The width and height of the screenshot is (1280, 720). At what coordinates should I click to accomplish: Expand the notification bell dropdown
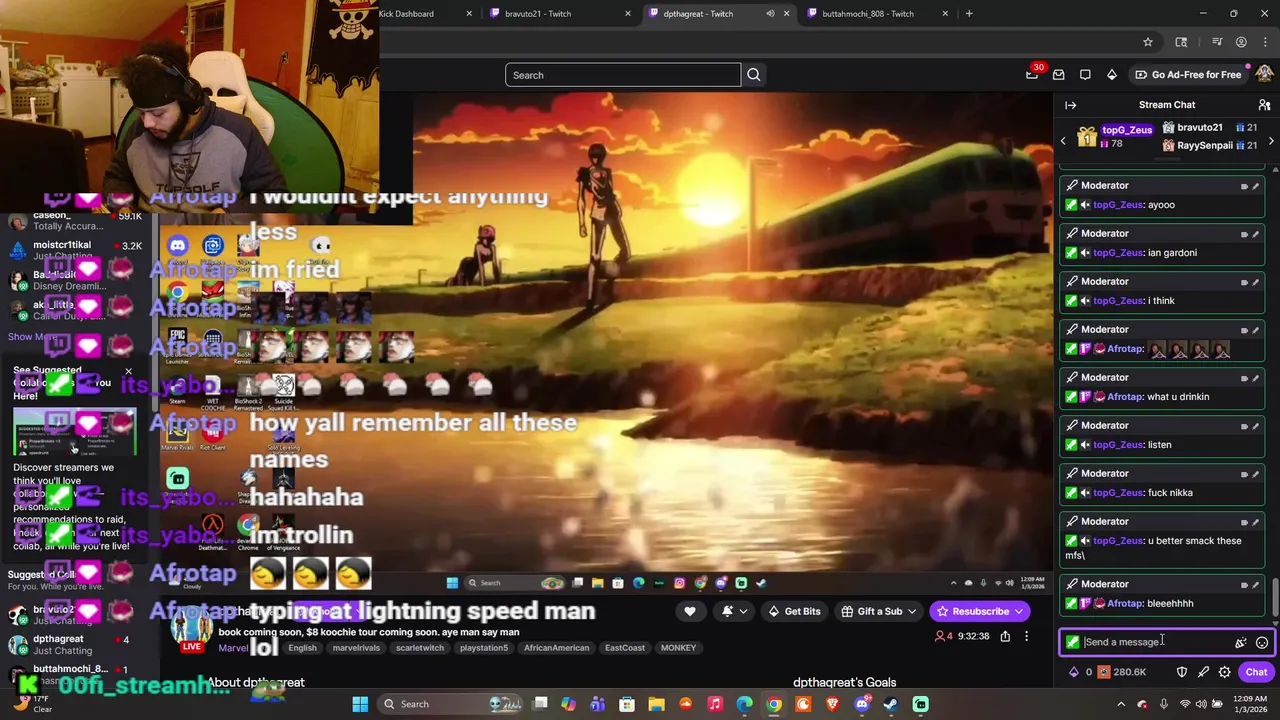(x=734, y=611)
